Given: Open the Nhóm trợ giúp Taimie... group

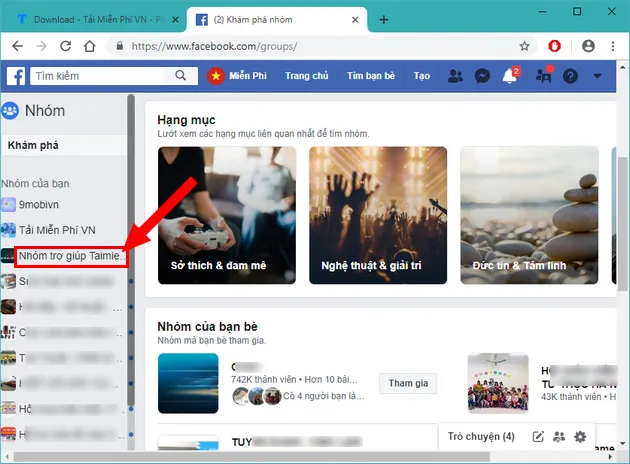Looking at the screenshot, I should (71, 256).
